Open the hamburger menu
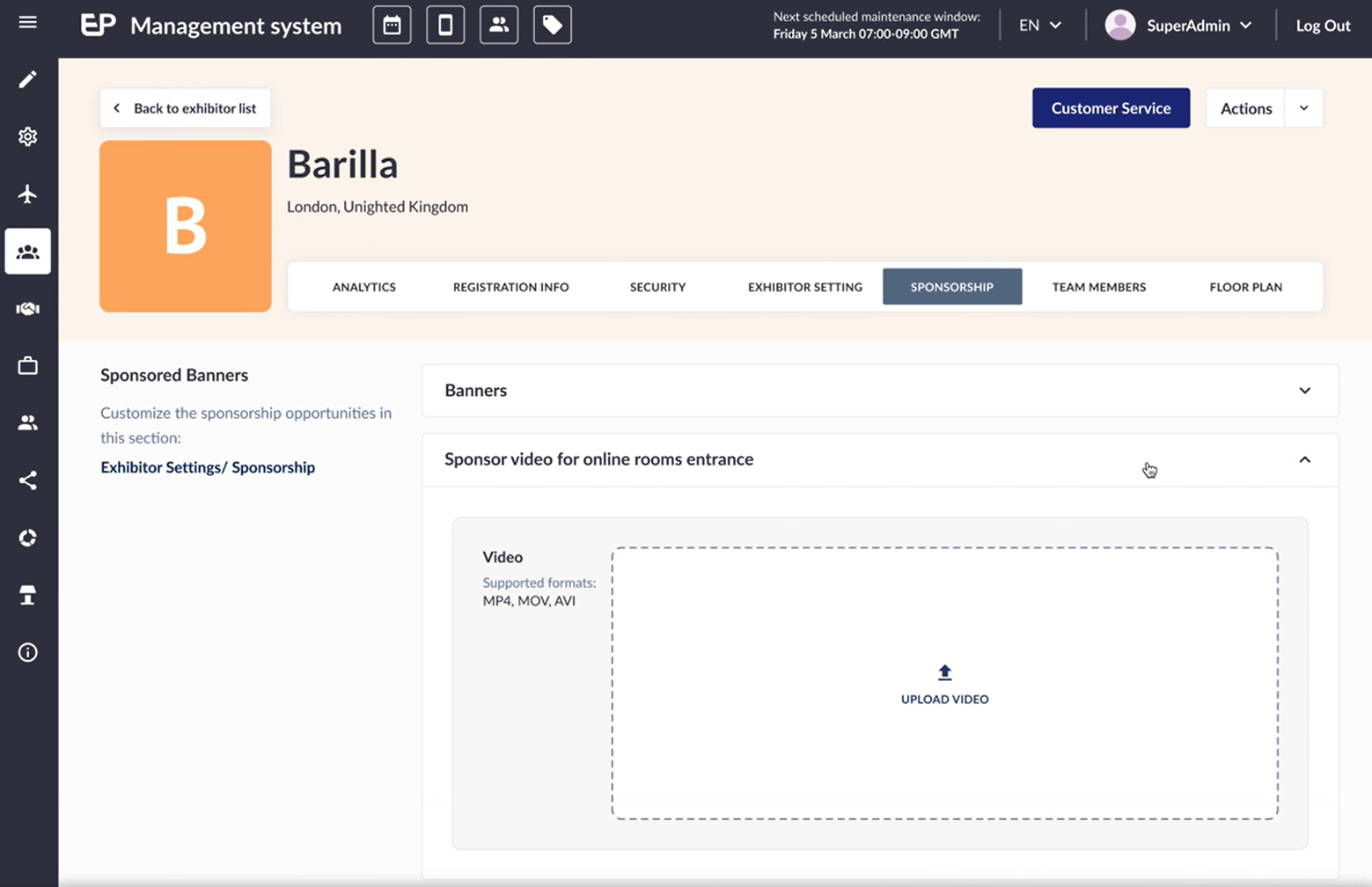The width and height of the screenshot is (1372, 887). point(28,22)
